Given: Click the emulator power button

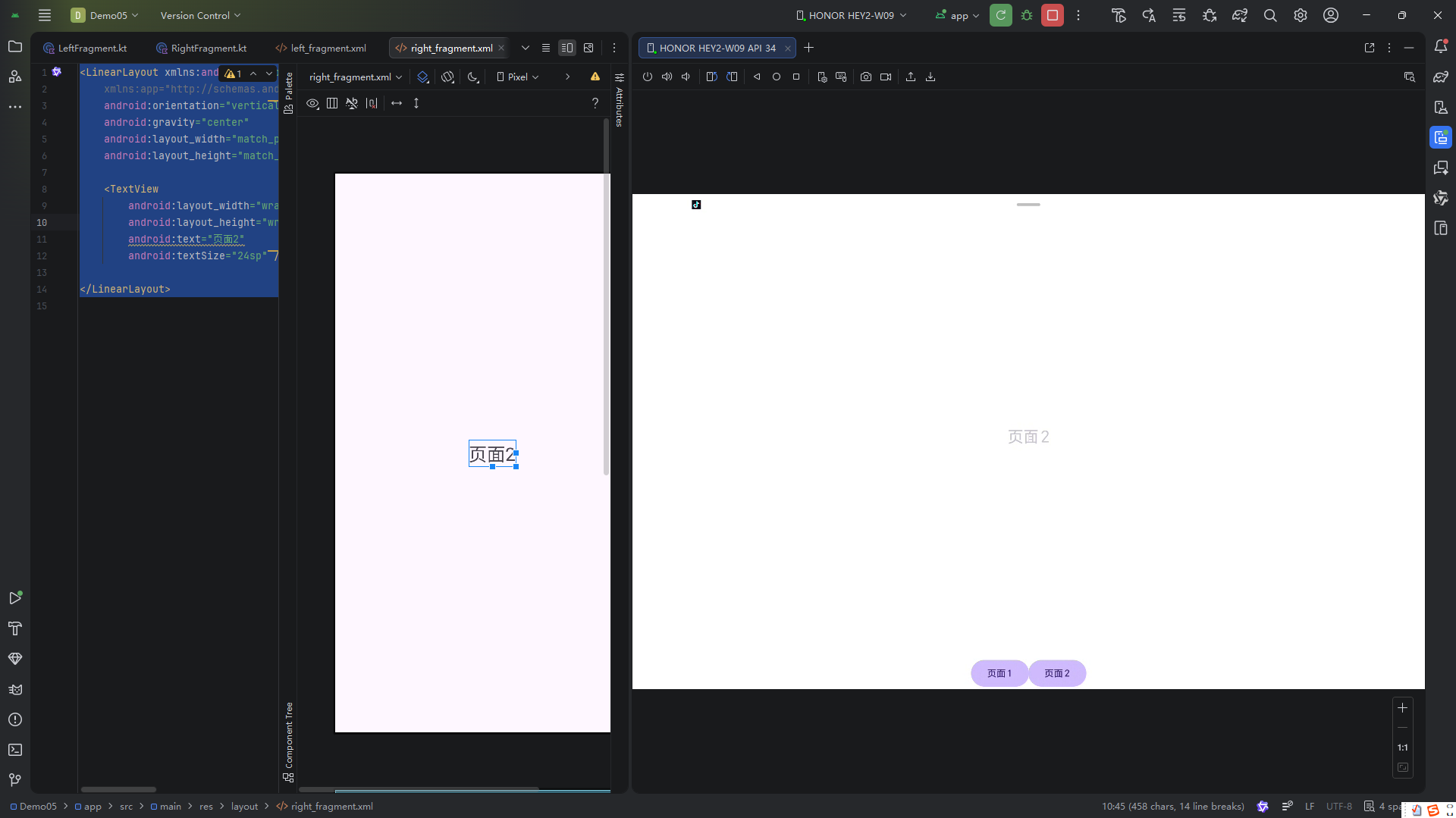Looking at the screenshot, I should (x=647, y=77).
